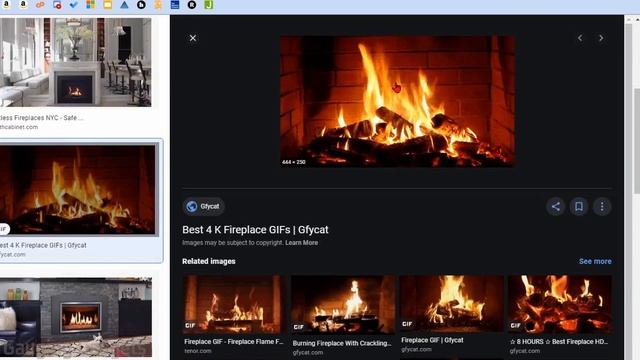The width and height of the screenshot is (640, 360).
Task: Open related image "Burning Fireplace With Crackling..."
Action: [x=342, y=305]
